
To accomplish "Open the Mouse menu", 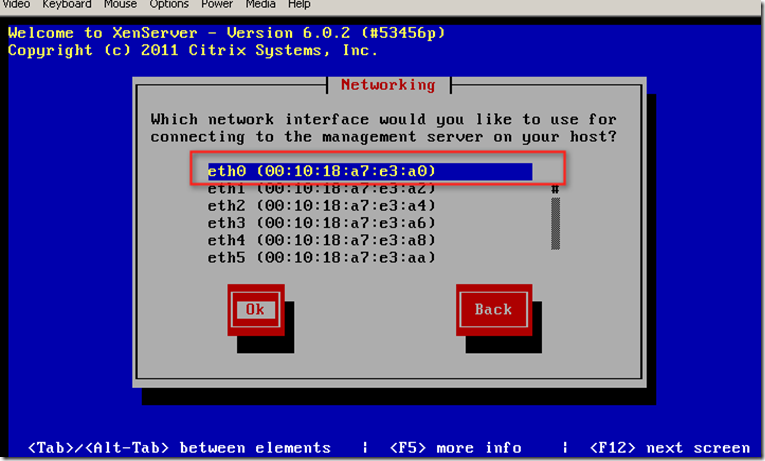I will coord(120,4).
